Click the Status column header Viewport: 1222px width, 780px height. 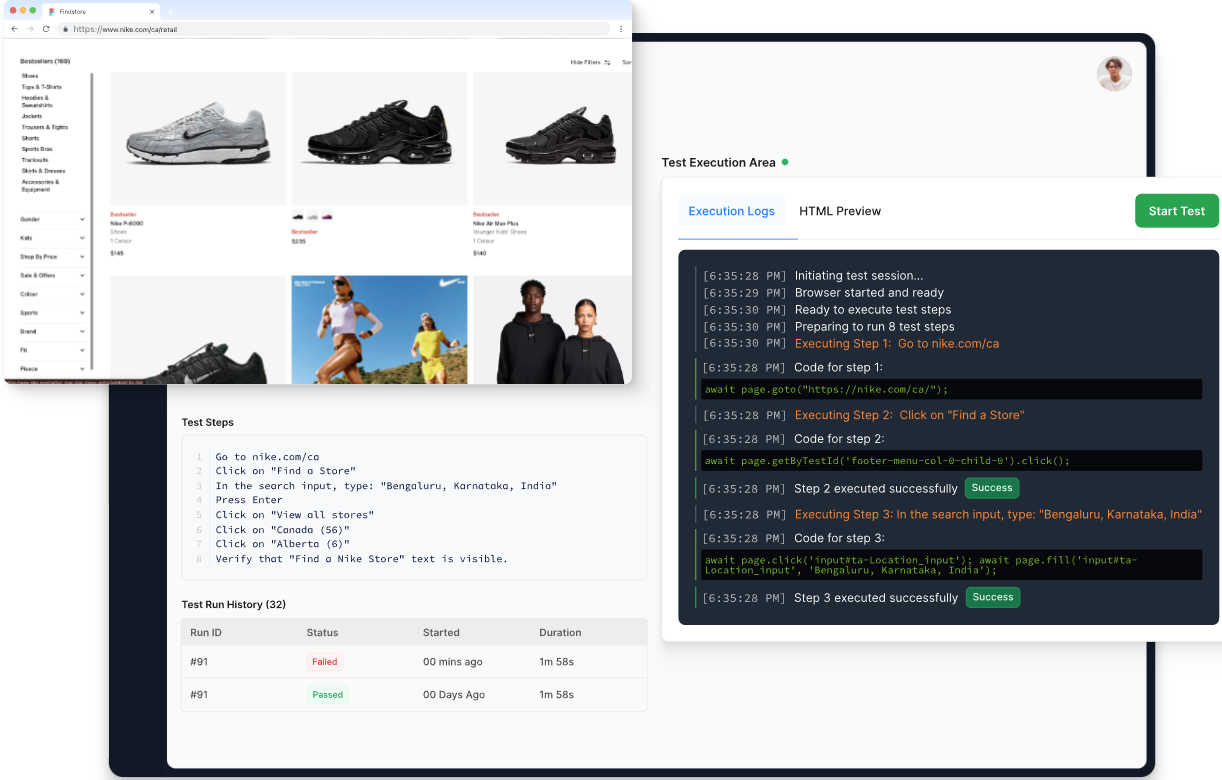(x=323, y=632)
